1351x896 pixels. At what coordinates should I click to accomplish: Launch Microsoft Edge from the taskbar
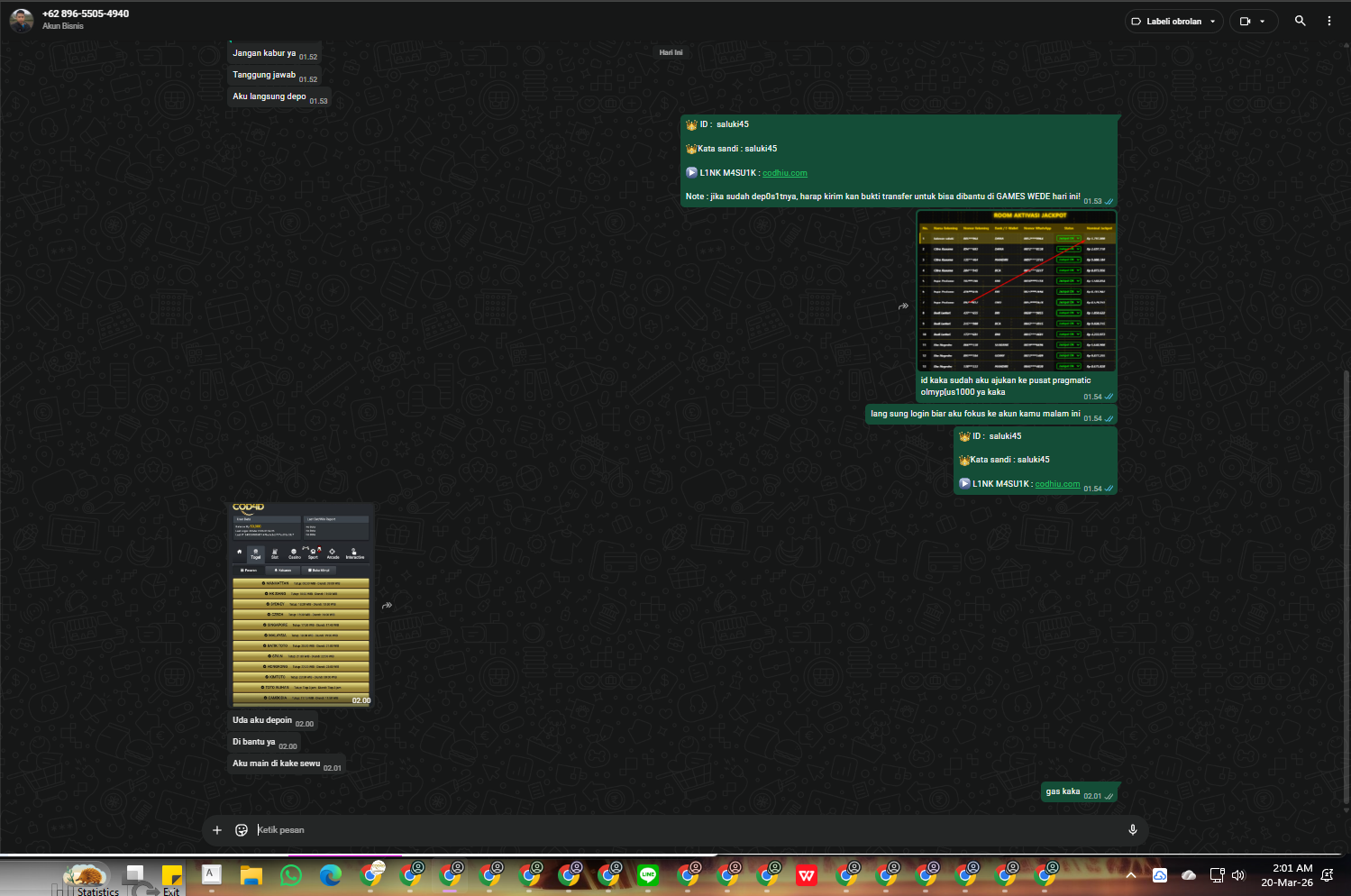point(331,875)
